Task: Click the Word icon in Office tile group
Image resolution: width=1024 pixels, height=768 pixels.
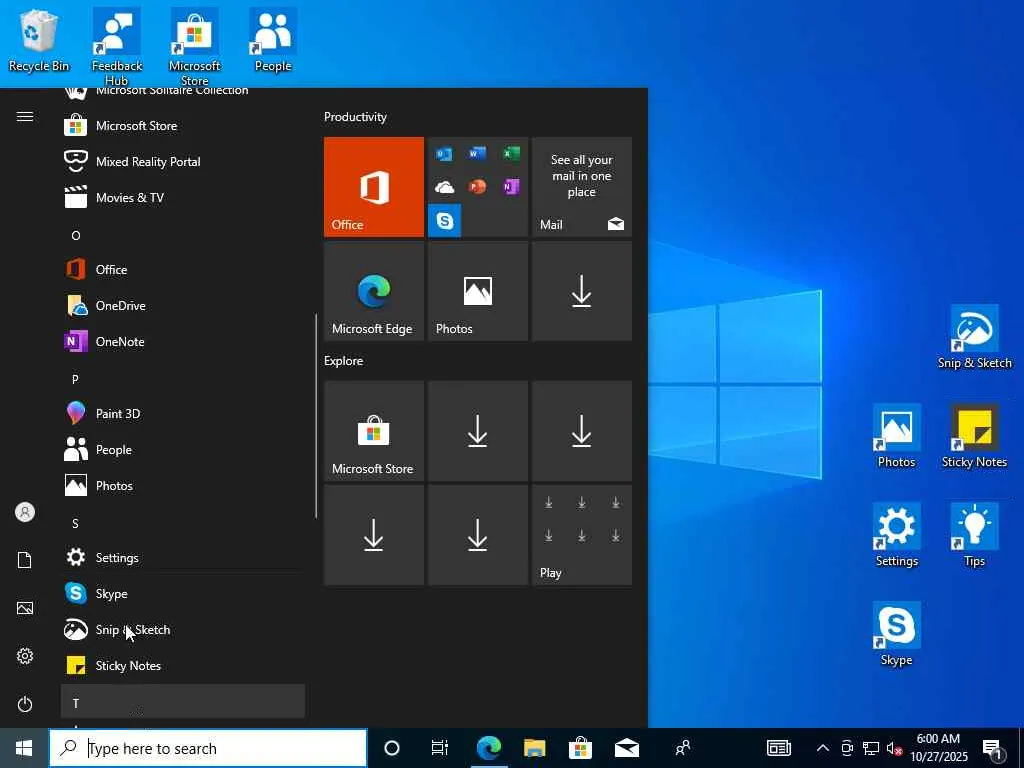Action: pyautogui.click(x=477, y=153)
